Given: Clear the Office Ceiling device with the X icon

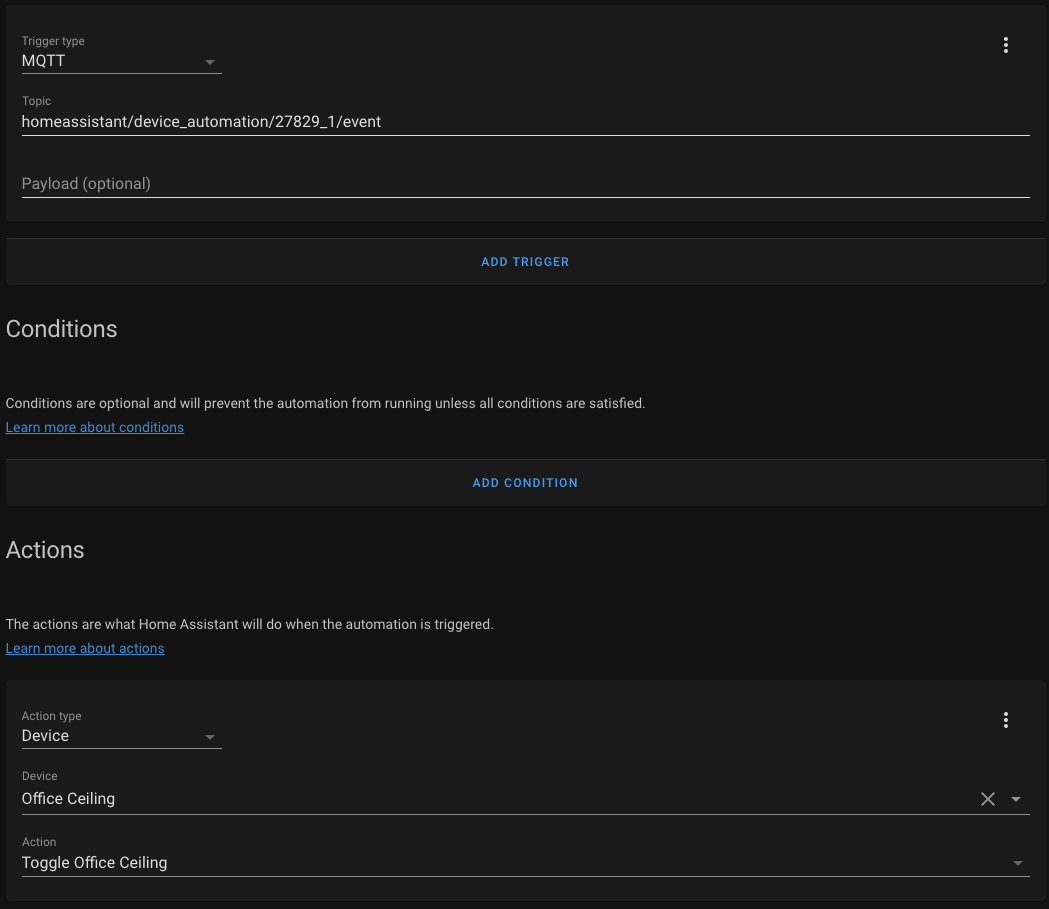Looking at the screenshot, I should tap(987, 798).
